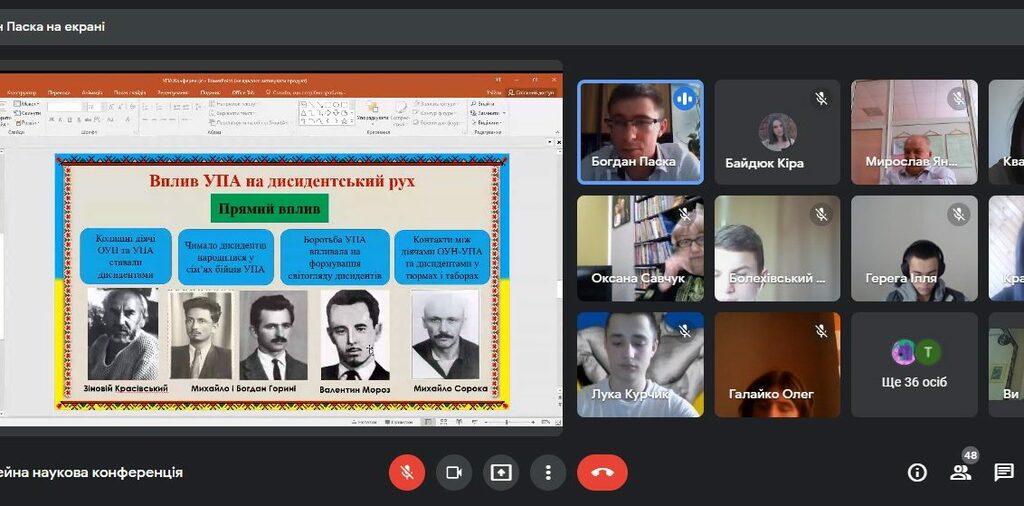This screenshot has height=506, width=1024.
Task: Click the Прямий вплив green box on slide
Action: point(269,209)
